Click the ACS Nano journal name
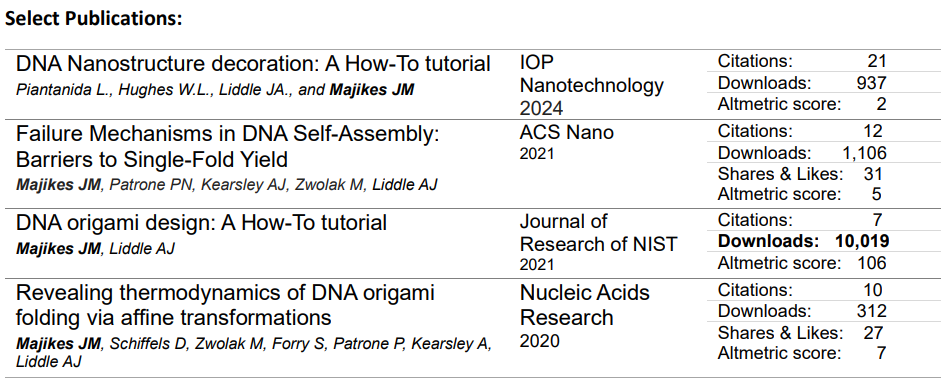 coord(566,132)
